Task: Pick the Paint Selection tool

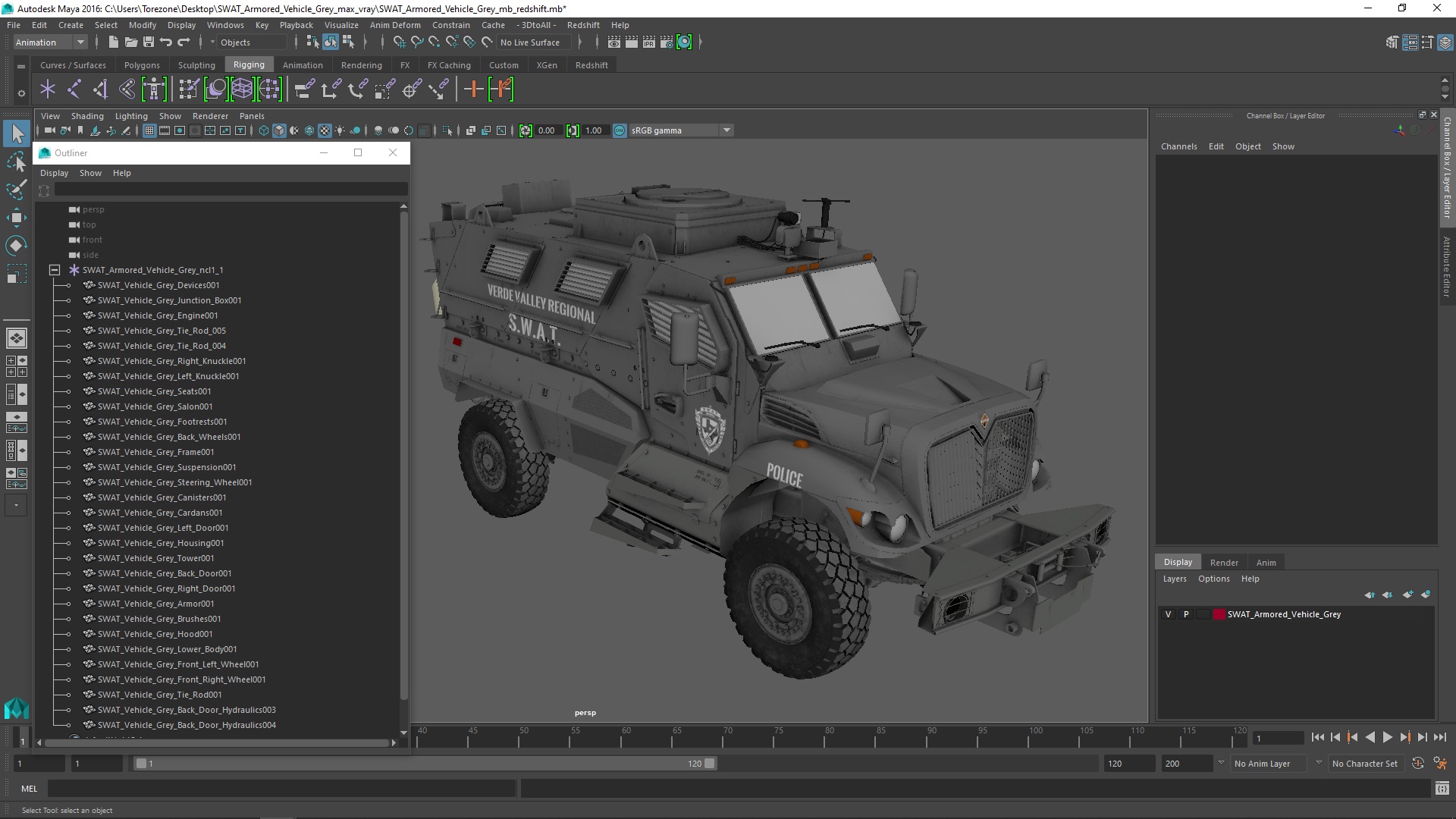Action: point(16,190)
